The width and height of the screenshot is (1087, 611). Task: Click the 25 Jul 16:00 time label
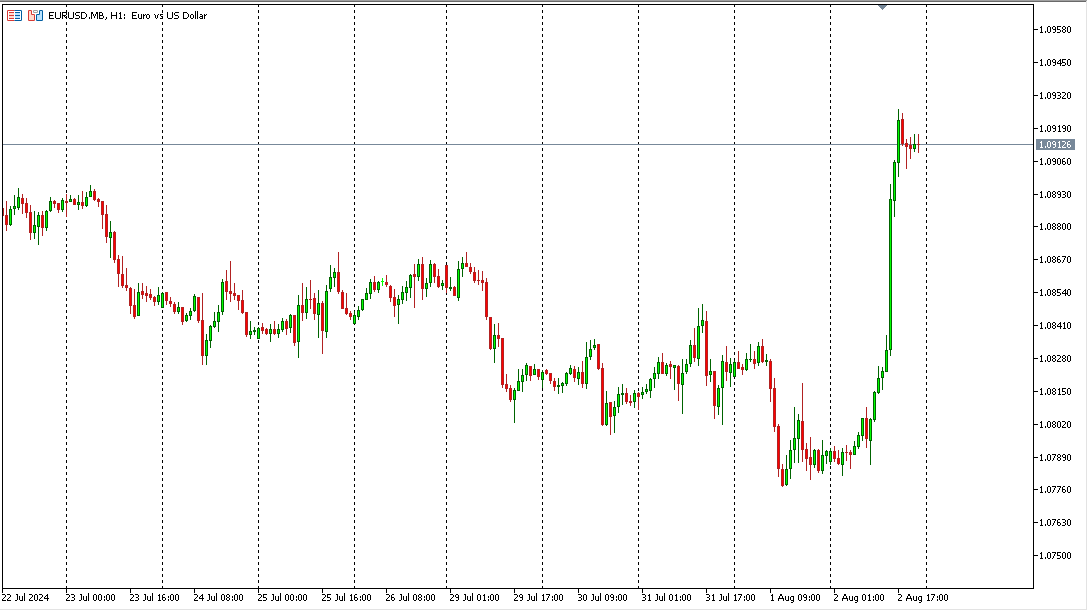click(x=346, y=598)
